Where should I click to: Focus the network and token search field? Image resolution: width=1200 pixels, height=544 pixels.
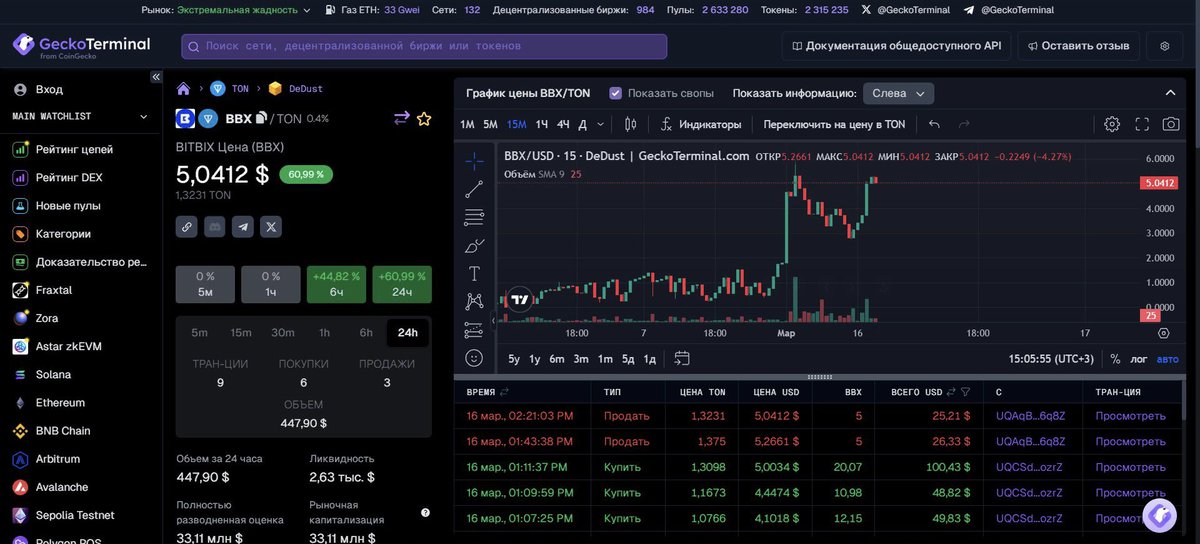pos(424,46)
